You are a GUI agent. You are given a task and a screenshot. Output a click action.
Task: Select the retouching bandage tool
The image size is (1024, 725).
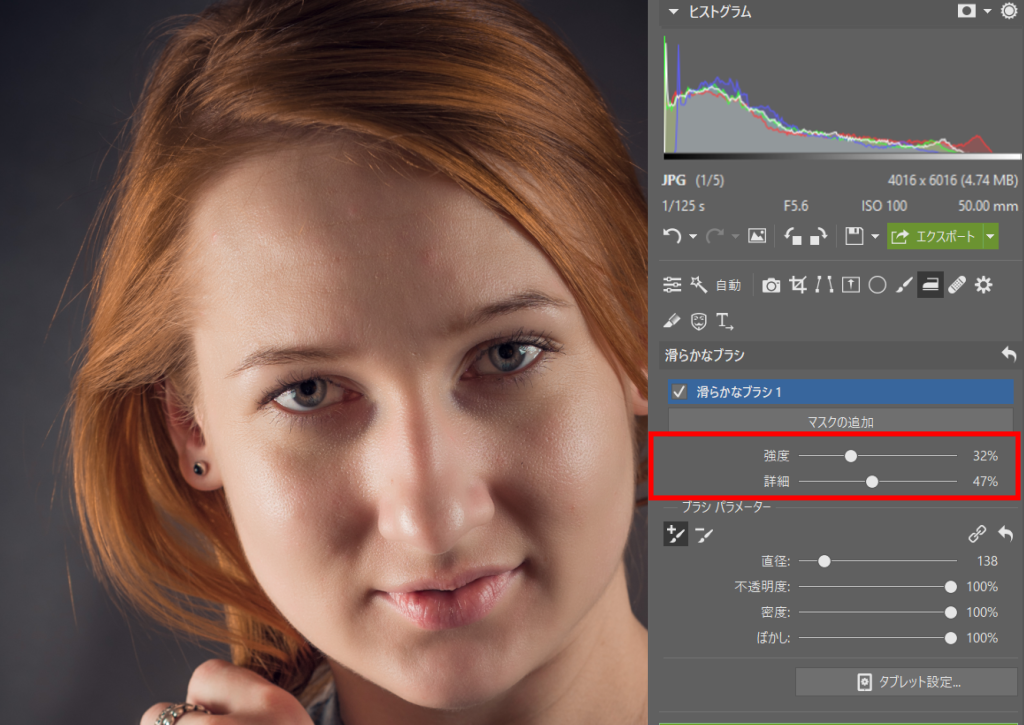957,285
